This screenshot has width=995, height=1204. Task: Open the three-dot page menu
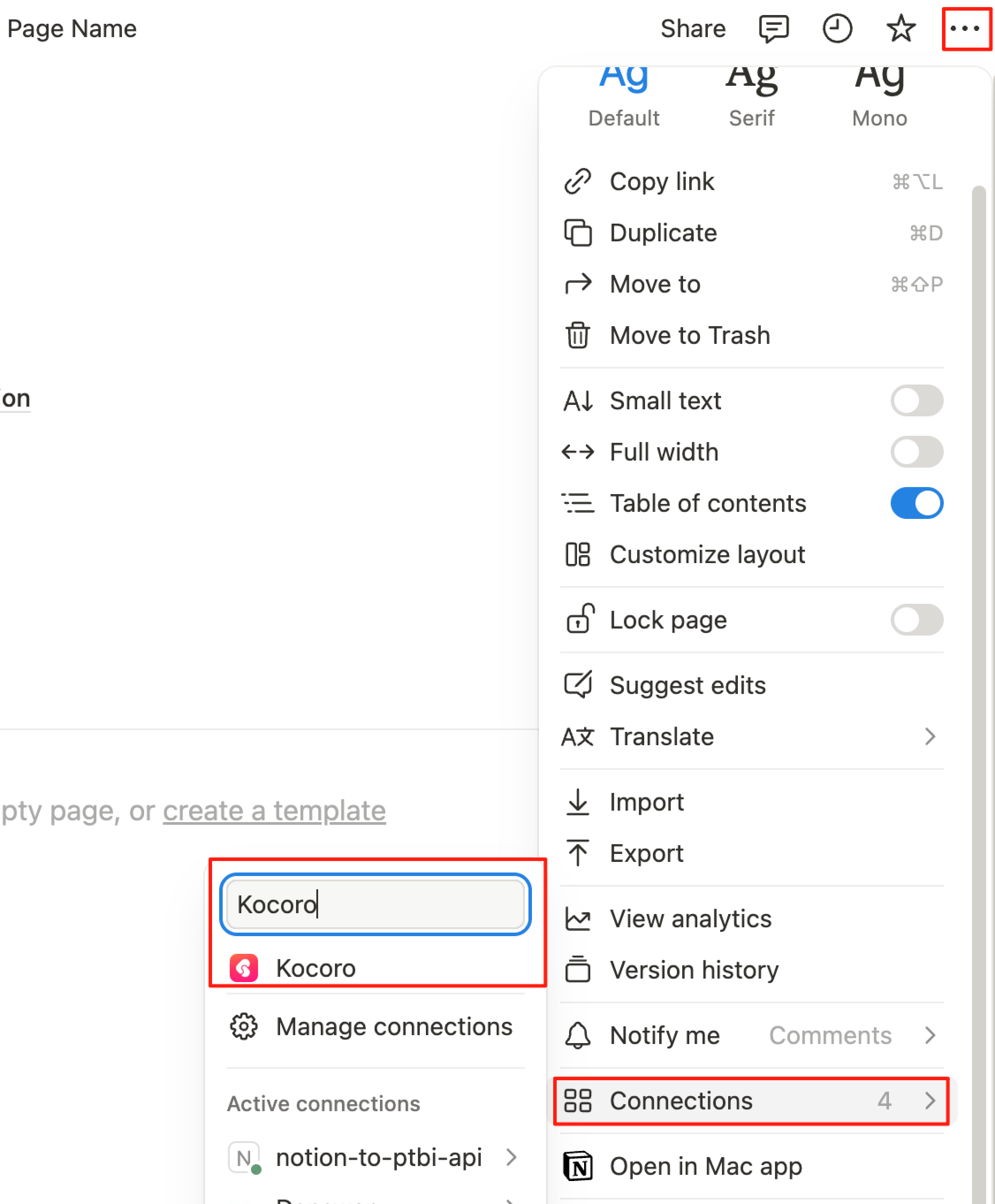966,29
